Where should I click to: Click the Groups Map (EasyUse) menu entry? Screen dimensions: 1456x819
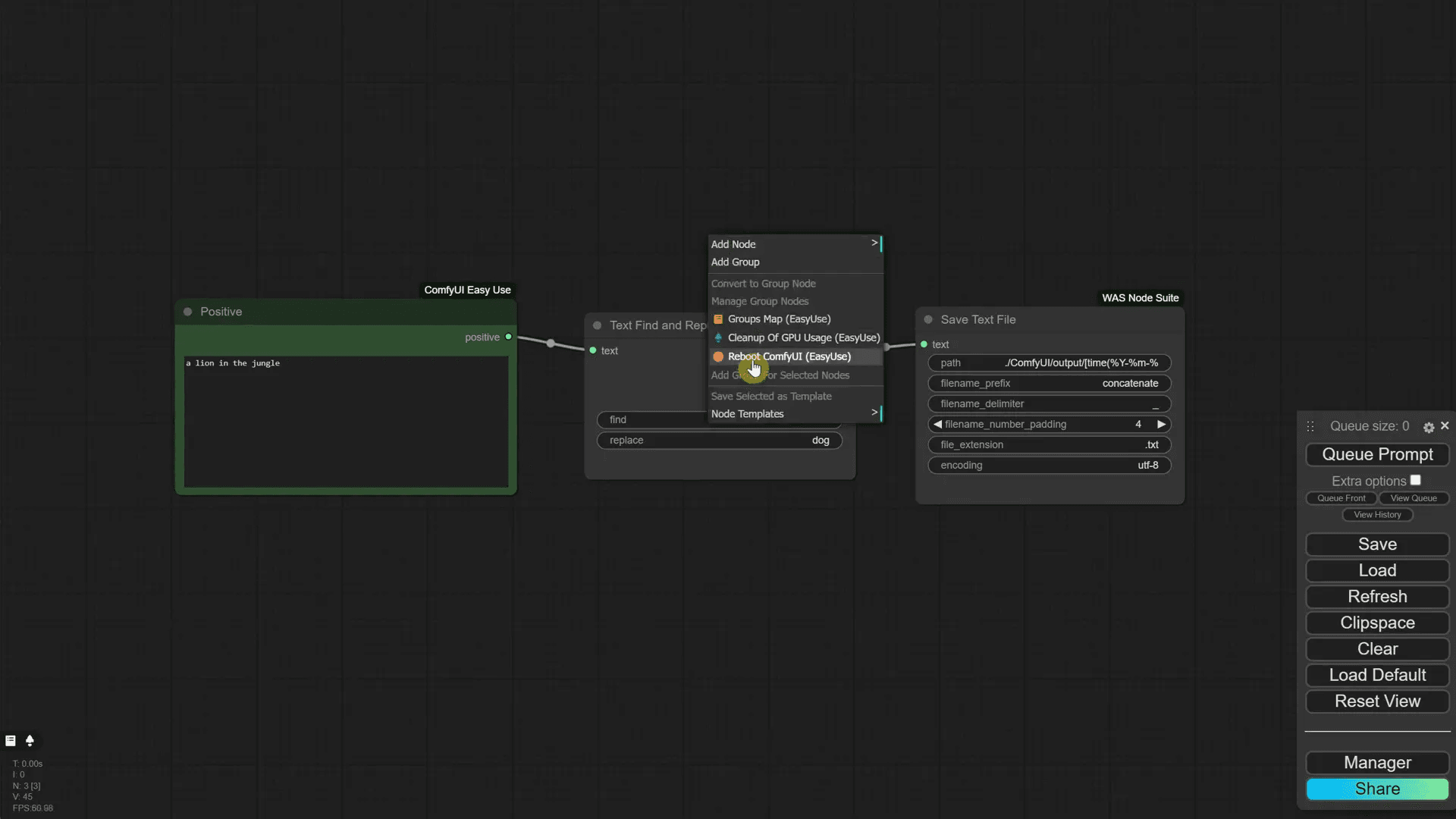coord(779,319)
